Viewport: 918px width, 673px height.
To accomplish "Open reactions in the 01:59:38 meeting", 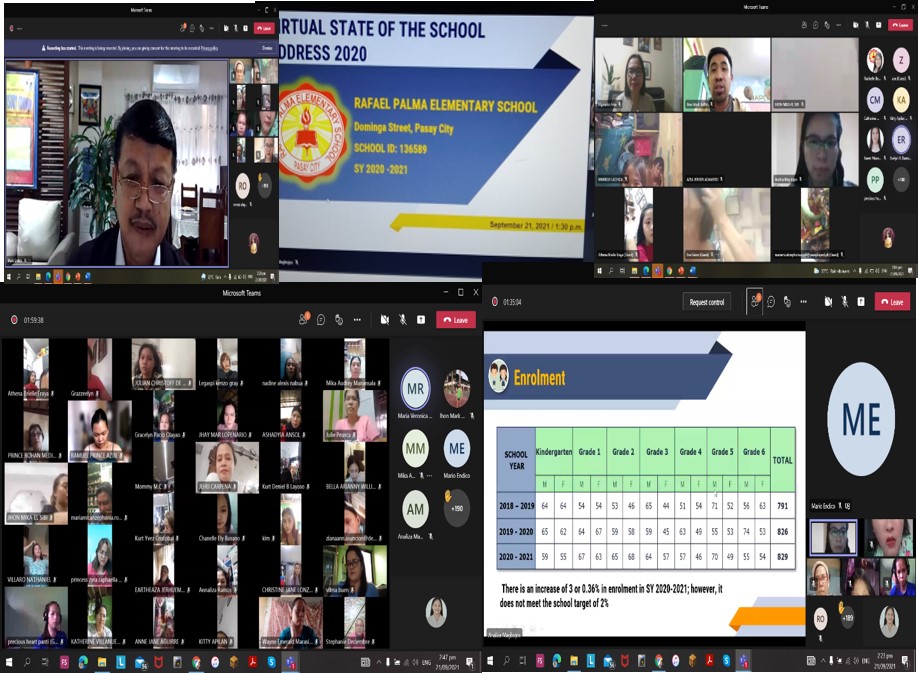I will 339,320.
